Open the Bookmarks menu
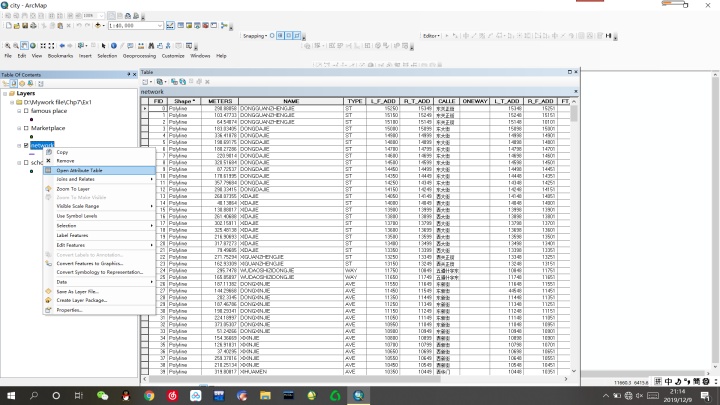The width and height of the screenshot is (720, 405). pyautogui.click(x=61, y=56)
